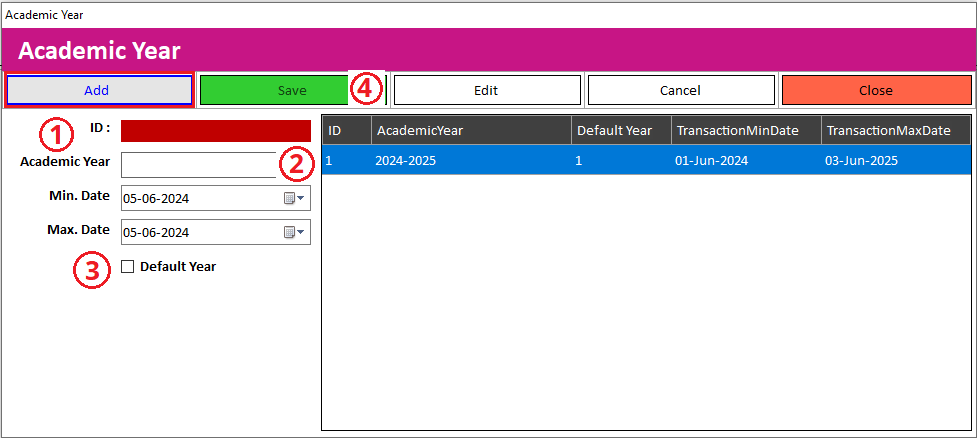Select the 2024-2025 academic year row

click(470, 160)
